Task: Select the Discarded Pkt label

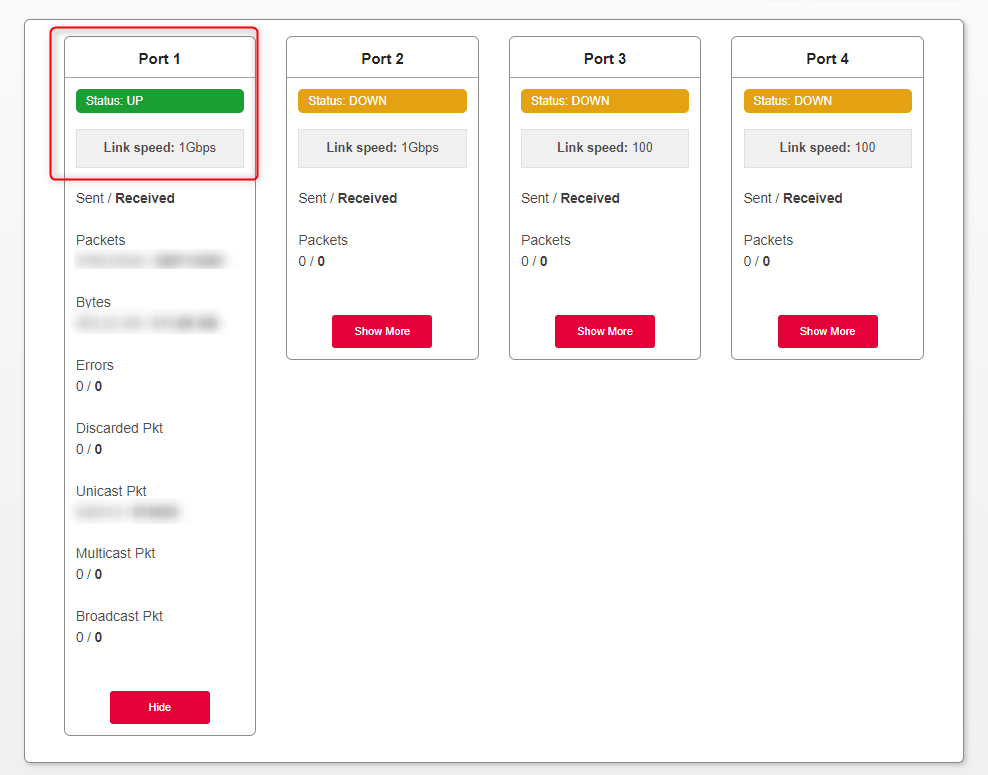Action: [119, 428]
